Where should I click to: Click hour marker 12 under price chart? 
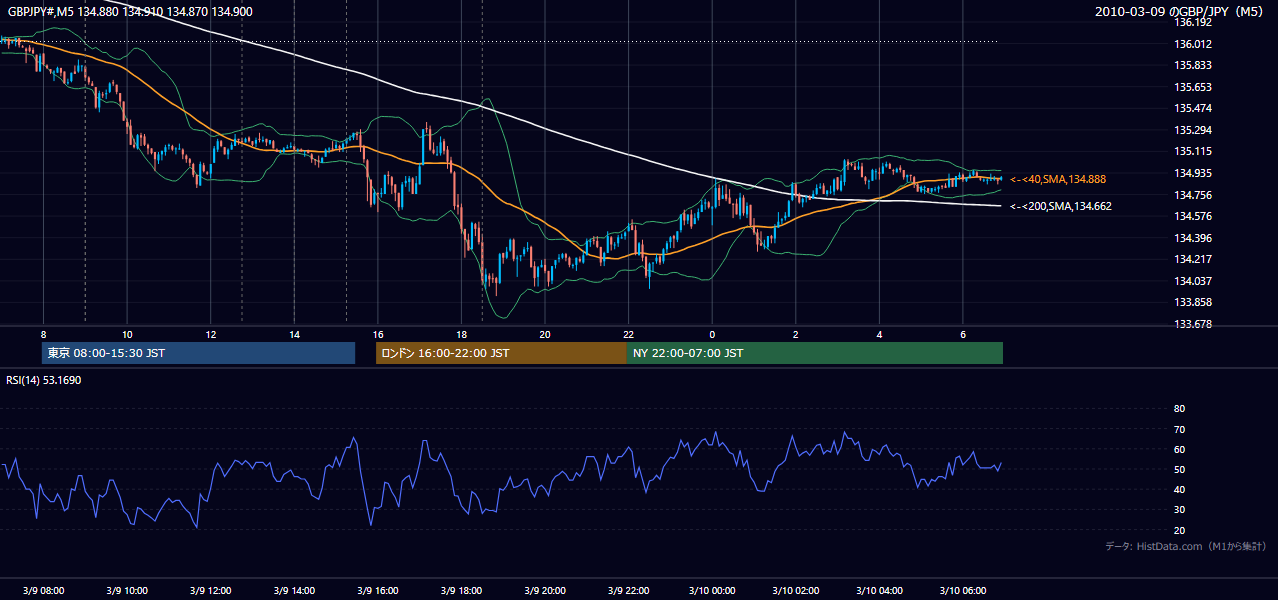coord(210,334)
